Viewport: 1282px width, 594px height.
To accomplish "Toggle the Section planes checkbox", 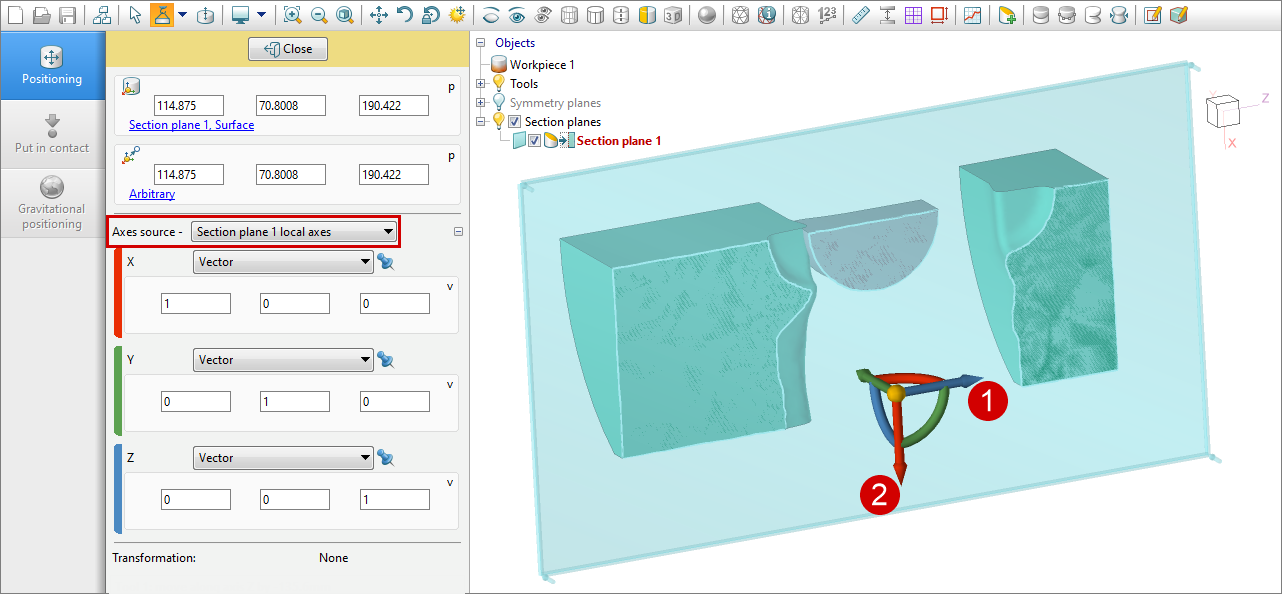I will pos(514,122).
